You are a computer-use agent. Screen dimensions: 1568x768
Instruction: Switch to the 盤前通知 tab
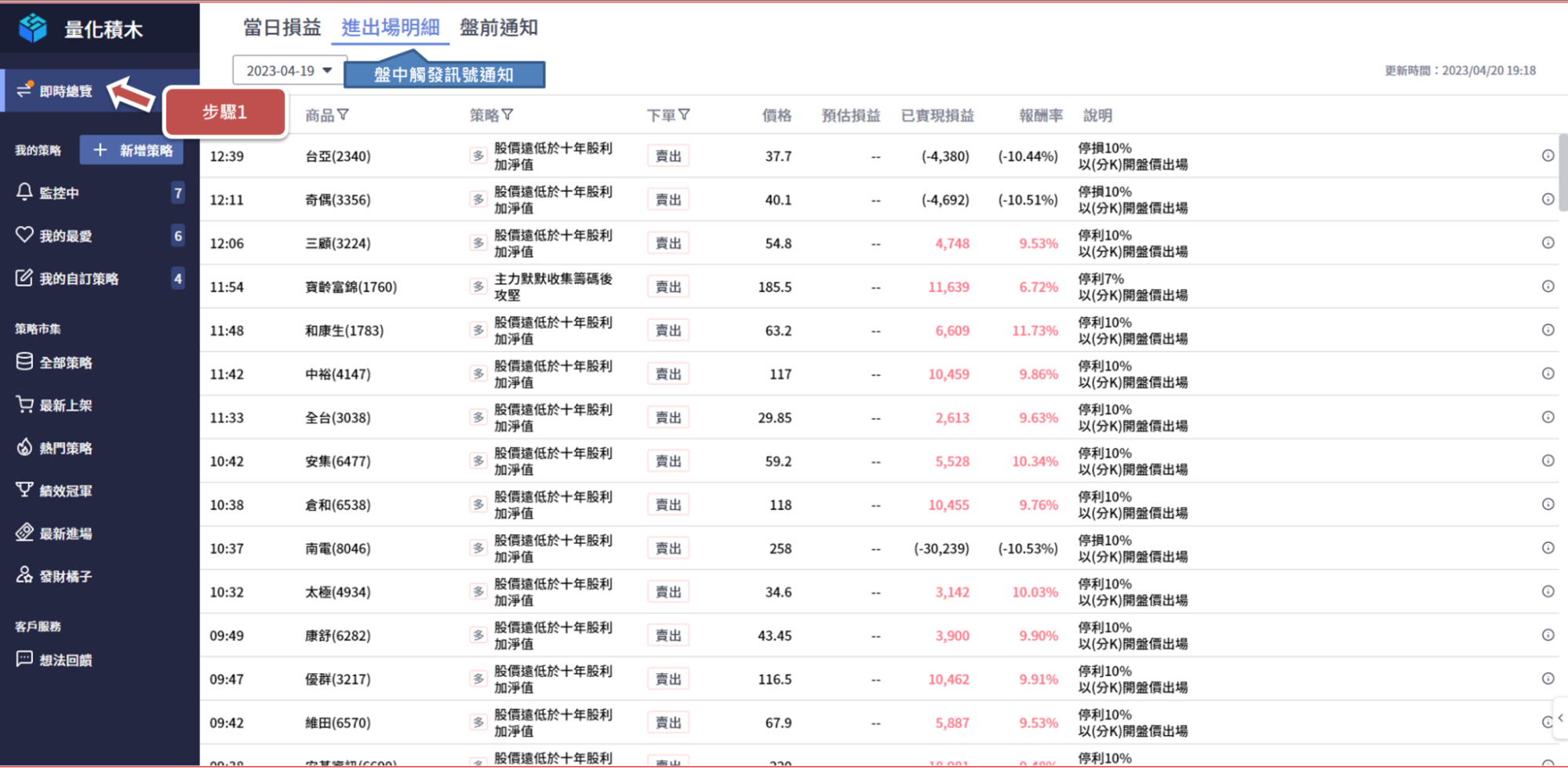[x=498, y=27]
